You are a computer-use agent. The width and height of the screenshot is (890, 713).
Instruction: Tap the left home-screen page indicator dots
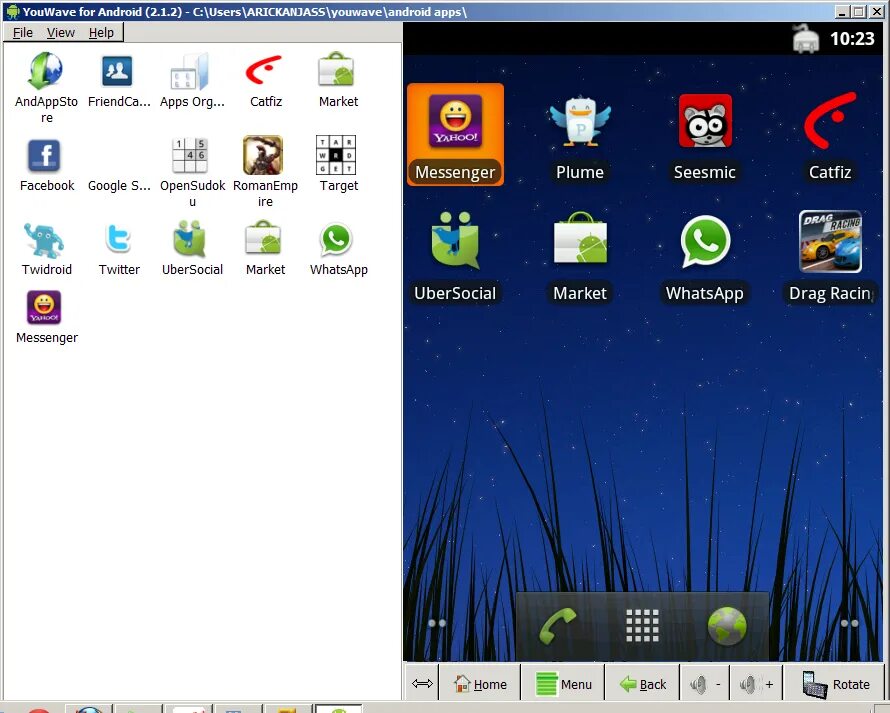437,623
